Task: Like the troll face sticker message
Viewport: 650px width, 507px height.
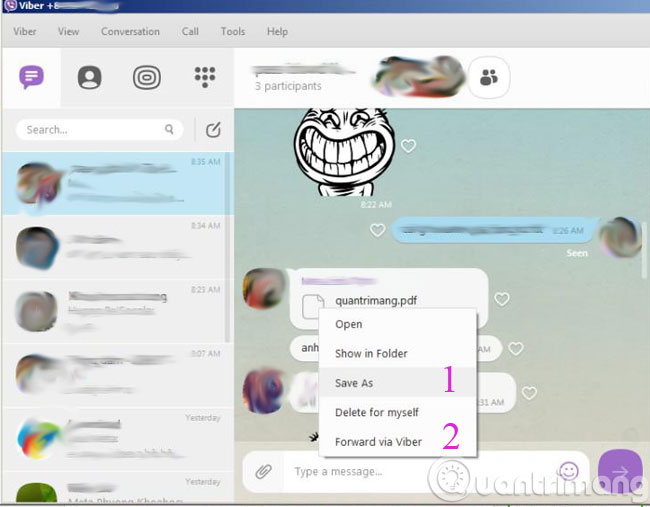Action: [x=408, y=146]
